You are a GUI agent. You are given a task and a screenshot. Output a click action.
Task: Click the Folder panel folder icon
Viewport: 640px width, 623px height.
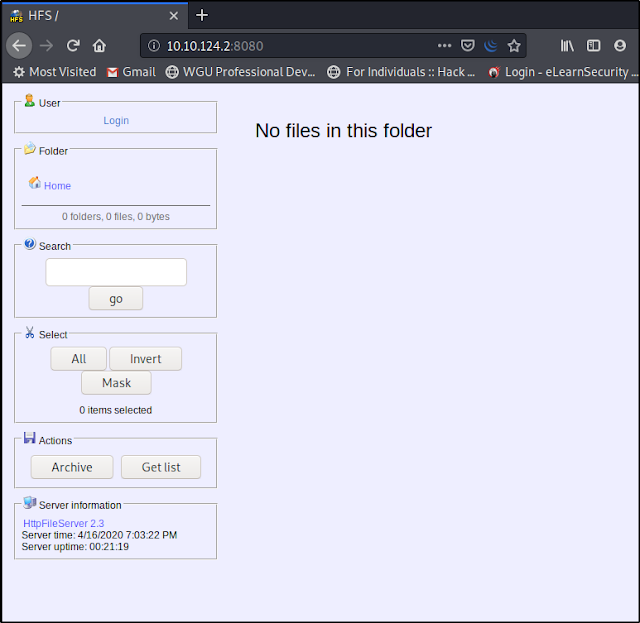click(x=30, y=148)
